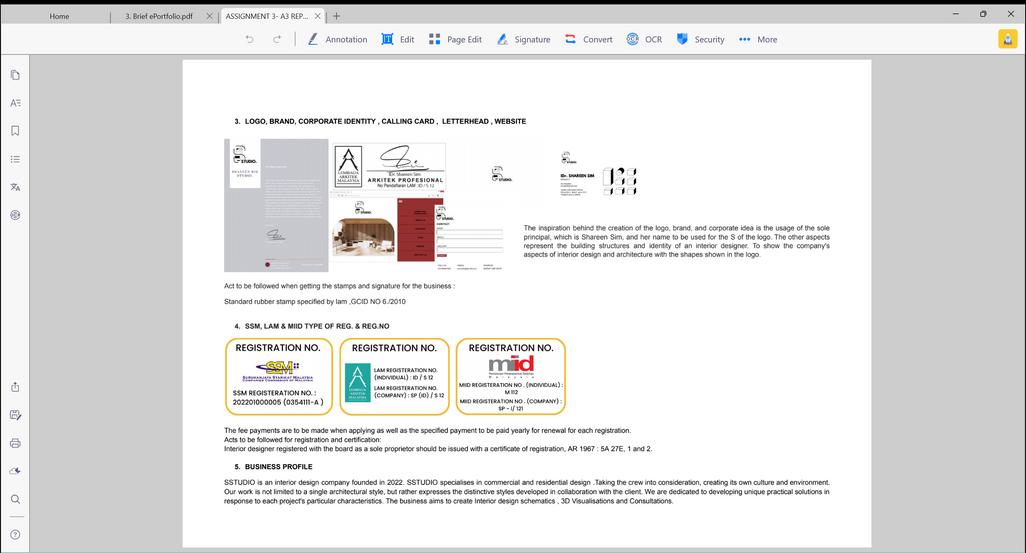Click the save-as icon in sidebar
Viewport: 1026px width, 553px height.
[15, 415]
